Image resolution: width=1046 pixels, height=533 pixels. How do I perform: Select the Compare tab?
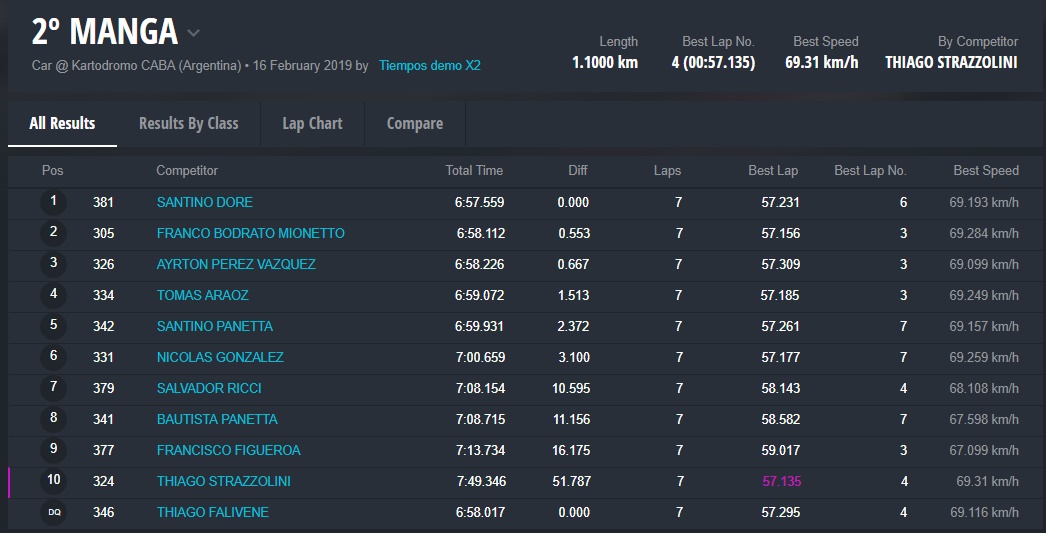tap(414, 124)
